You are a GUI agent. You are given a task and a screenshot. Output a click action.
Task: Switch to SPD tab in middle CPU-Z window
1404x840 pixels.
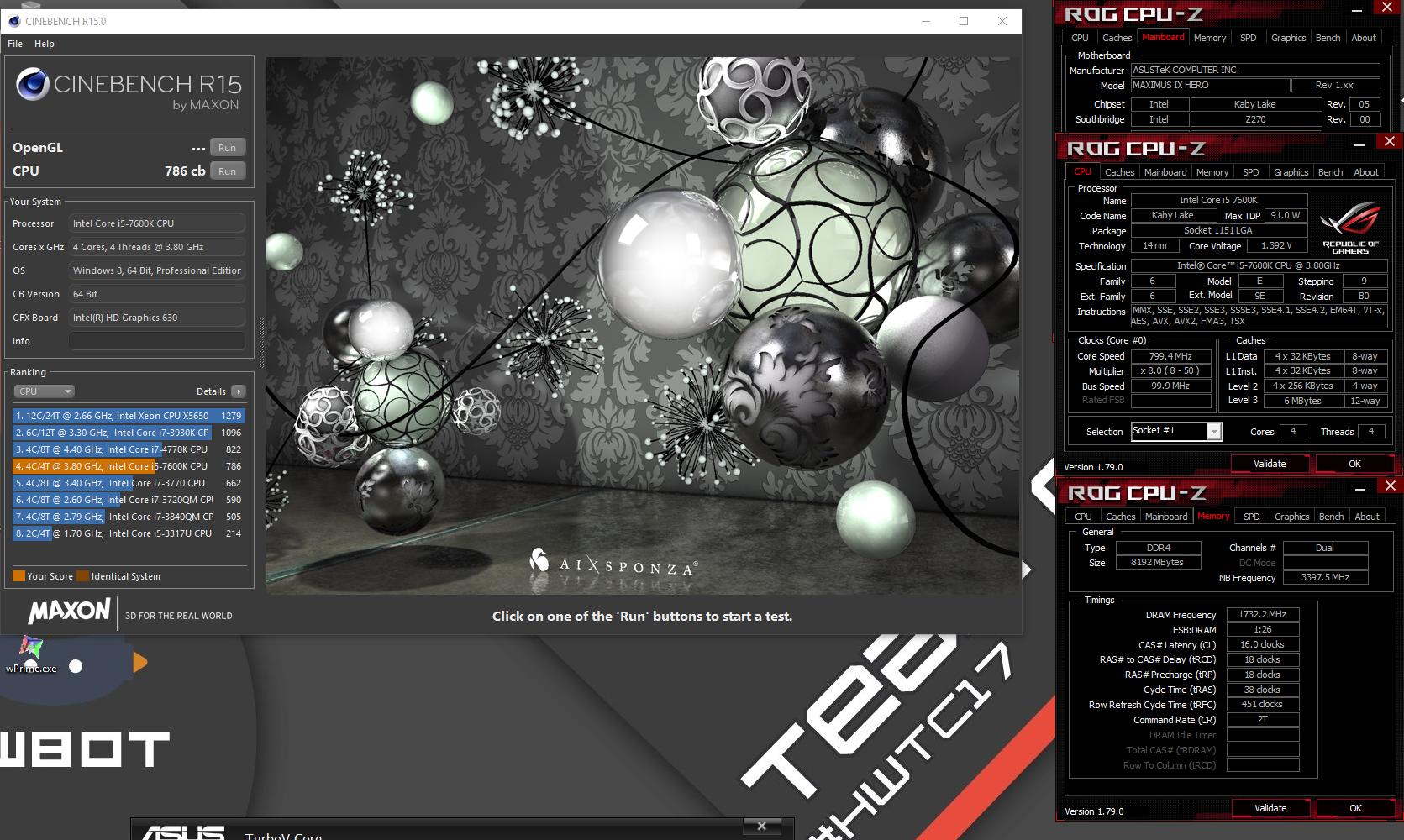tap(1250, 172)
